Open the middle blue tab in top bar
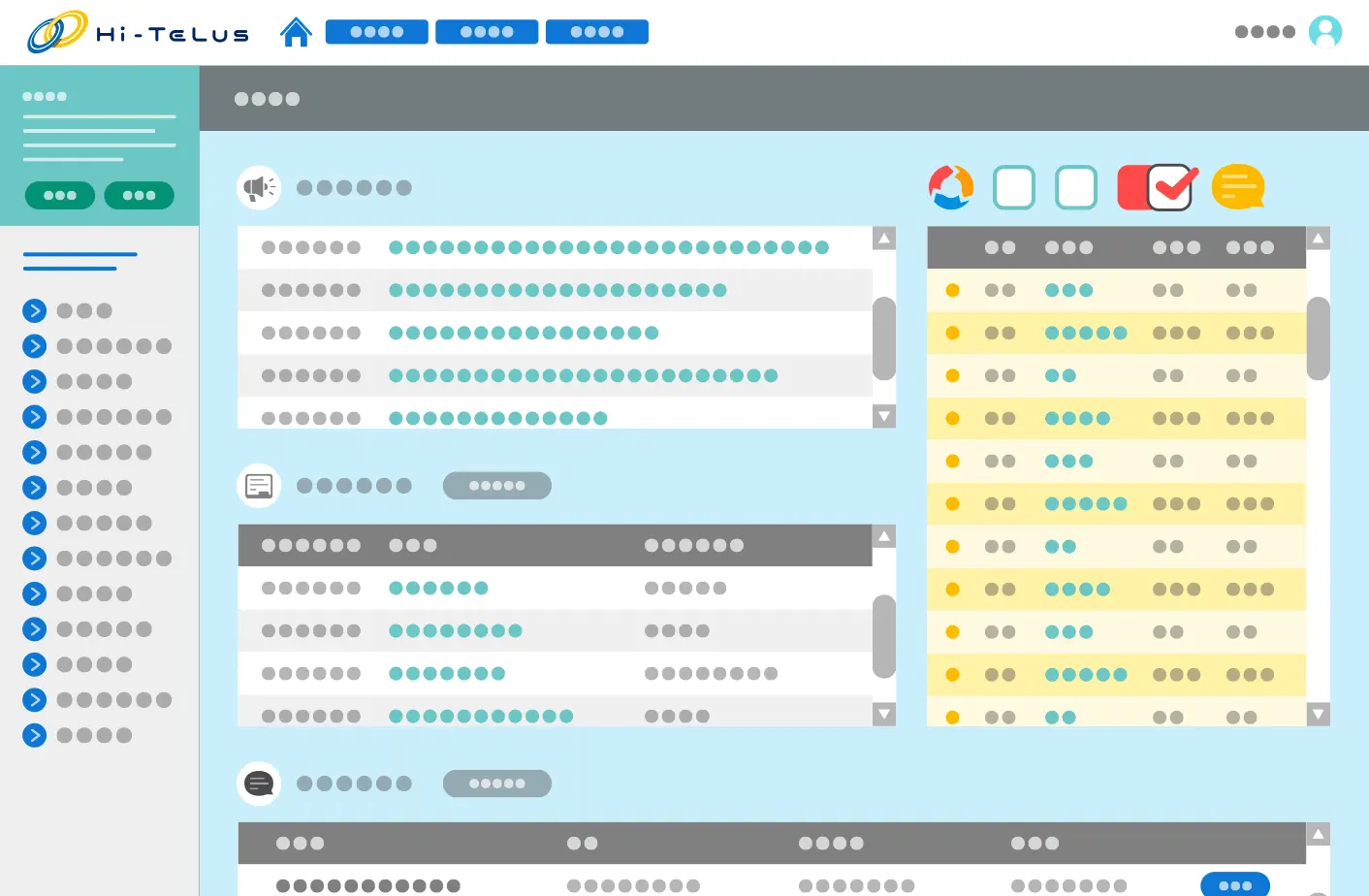Screen dimensions: 1369x896 click(487, 32)
